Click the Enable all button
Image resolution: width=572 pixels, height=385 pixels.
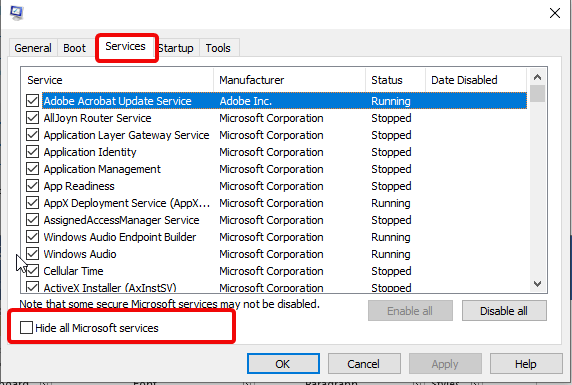[x=410, y=311]
